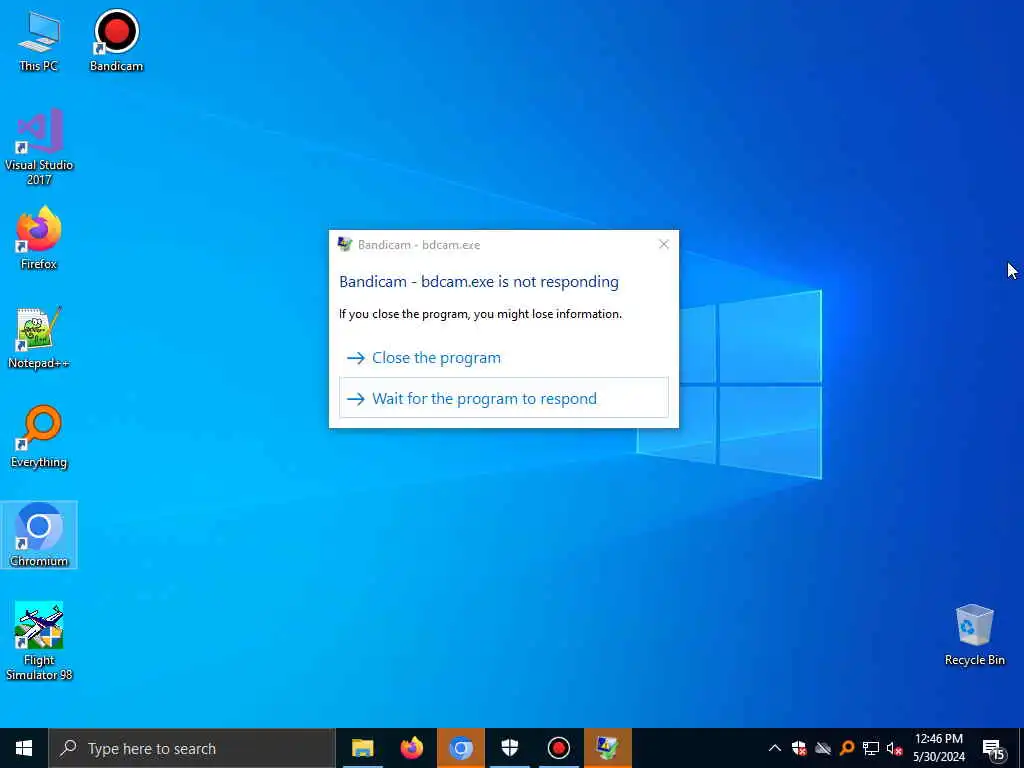
Task: Select the Firefox desktop shortcut
Action: tap(39, 238)
